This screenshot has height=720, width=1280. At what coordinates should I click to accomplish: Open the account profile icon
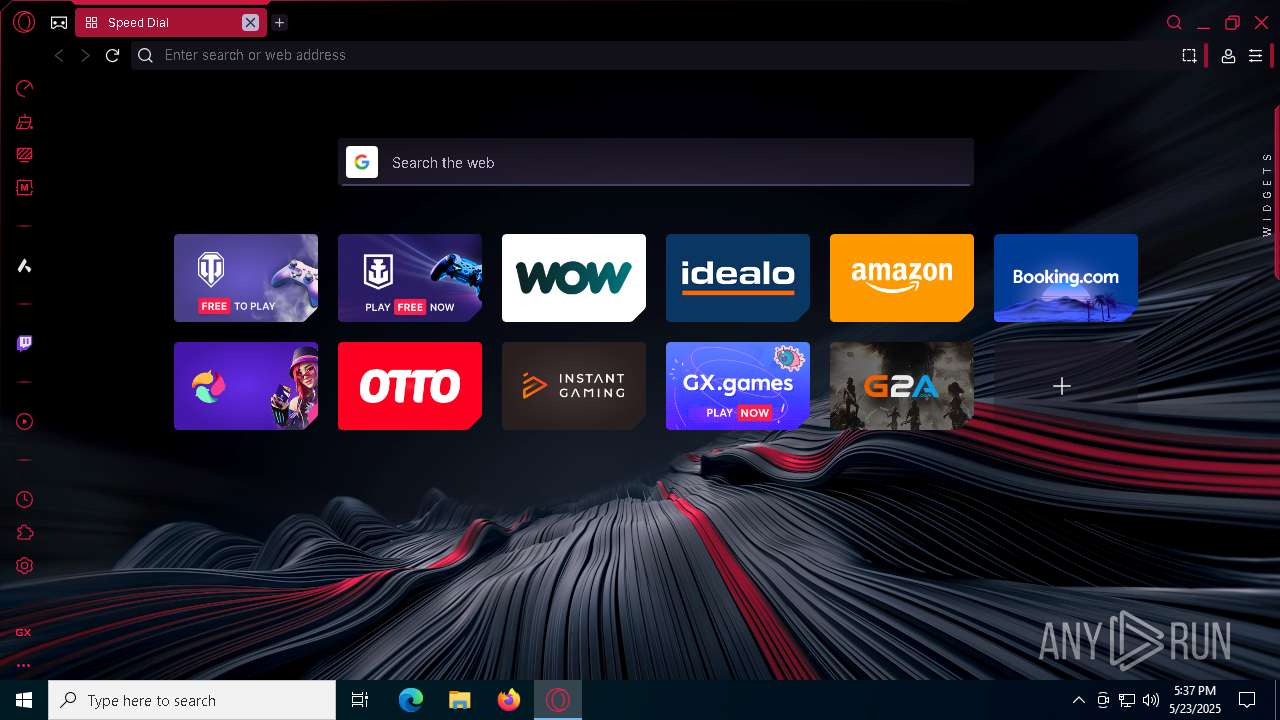click(1228, 56)
